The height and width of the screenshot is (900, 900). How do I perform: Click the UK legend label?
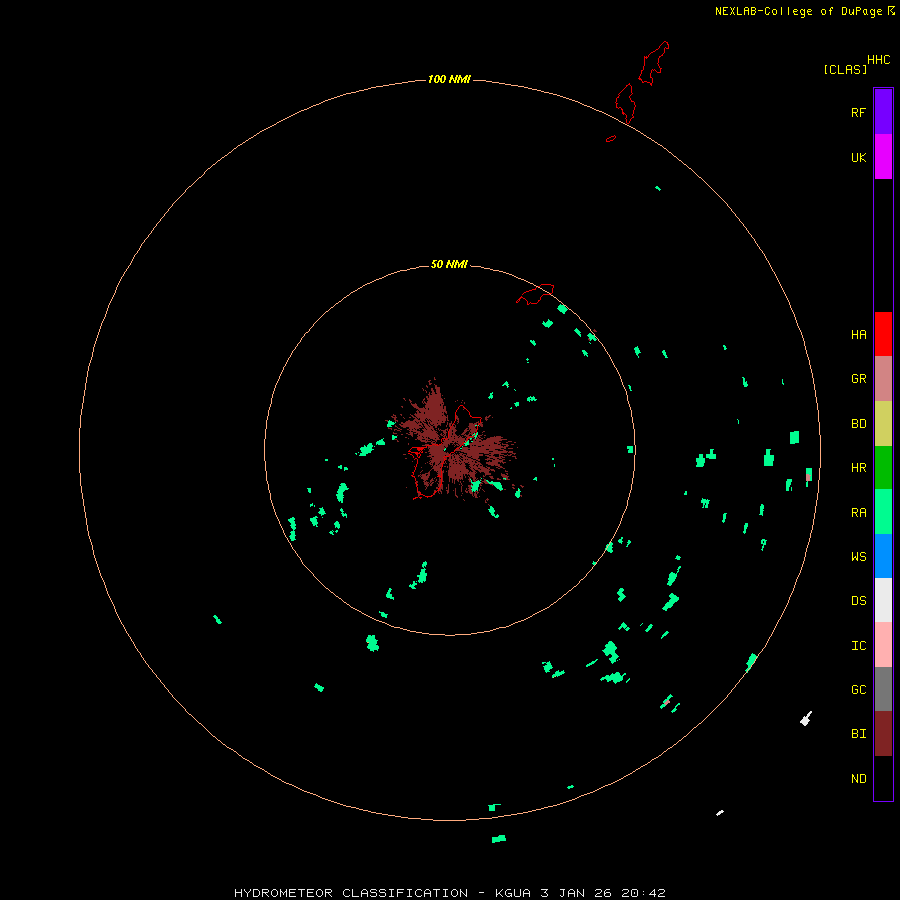coord(858,157)
